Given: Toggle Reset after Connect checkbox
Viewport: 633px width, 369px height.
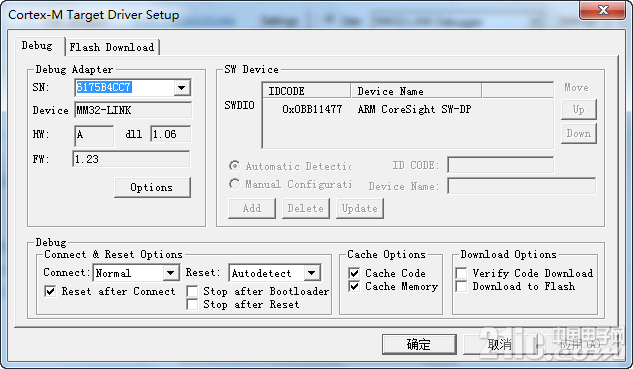Looking at the screenshot, I should tap(50, 291).
